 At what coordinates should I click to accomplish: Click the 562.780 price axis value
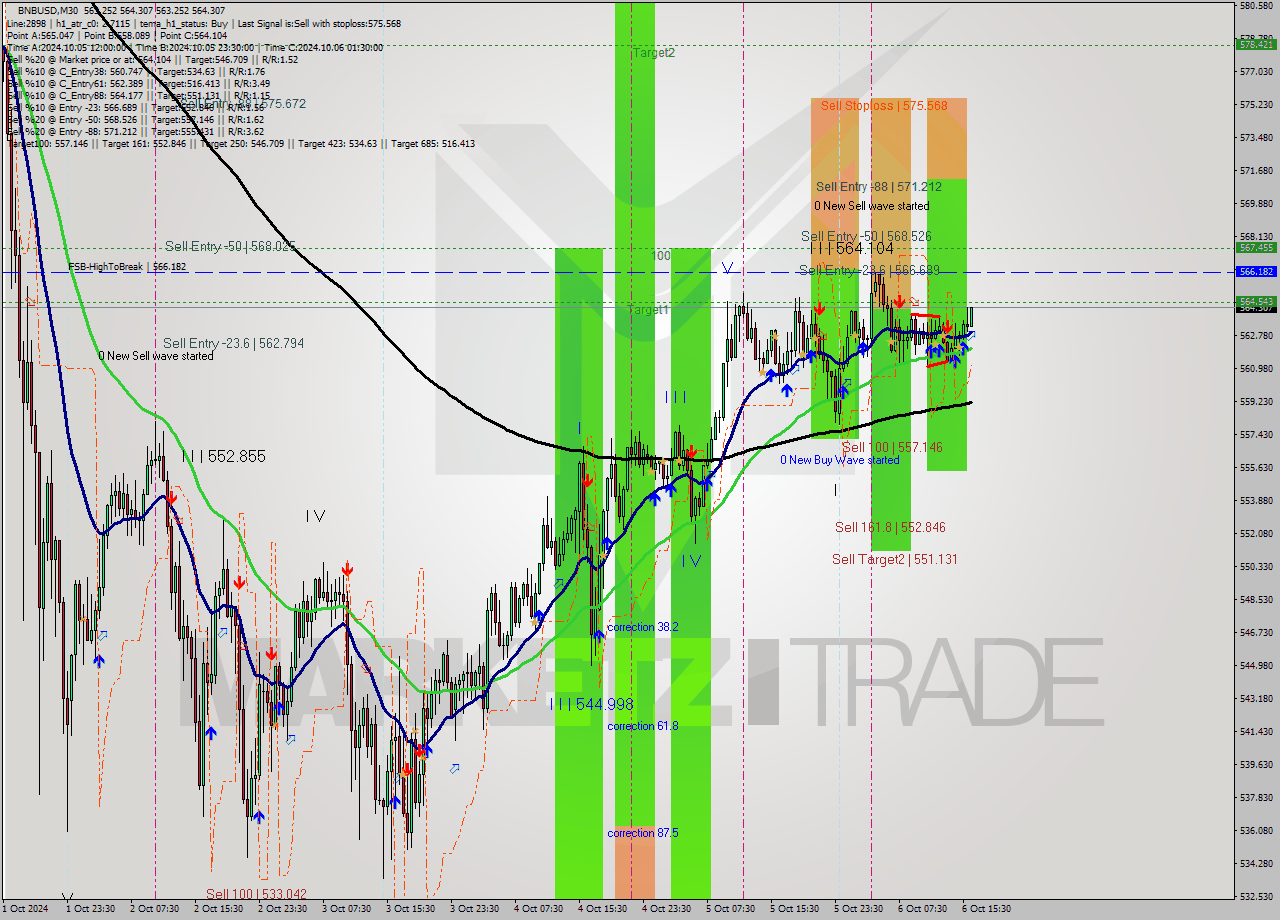coord(1256,335)
